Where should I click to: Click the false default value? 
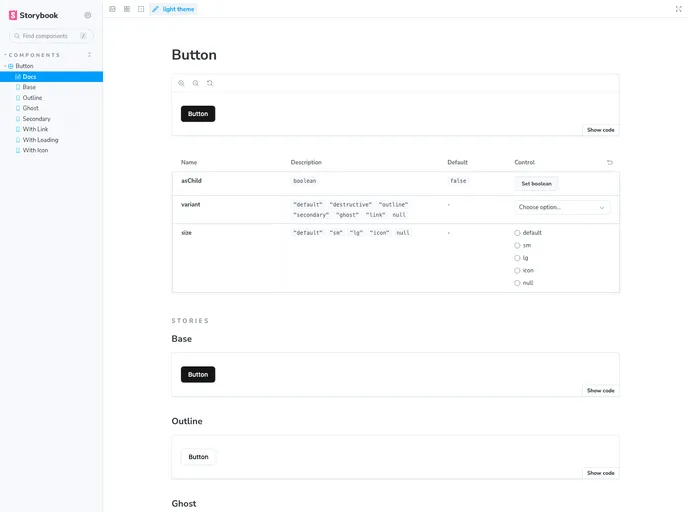point(458,181)
